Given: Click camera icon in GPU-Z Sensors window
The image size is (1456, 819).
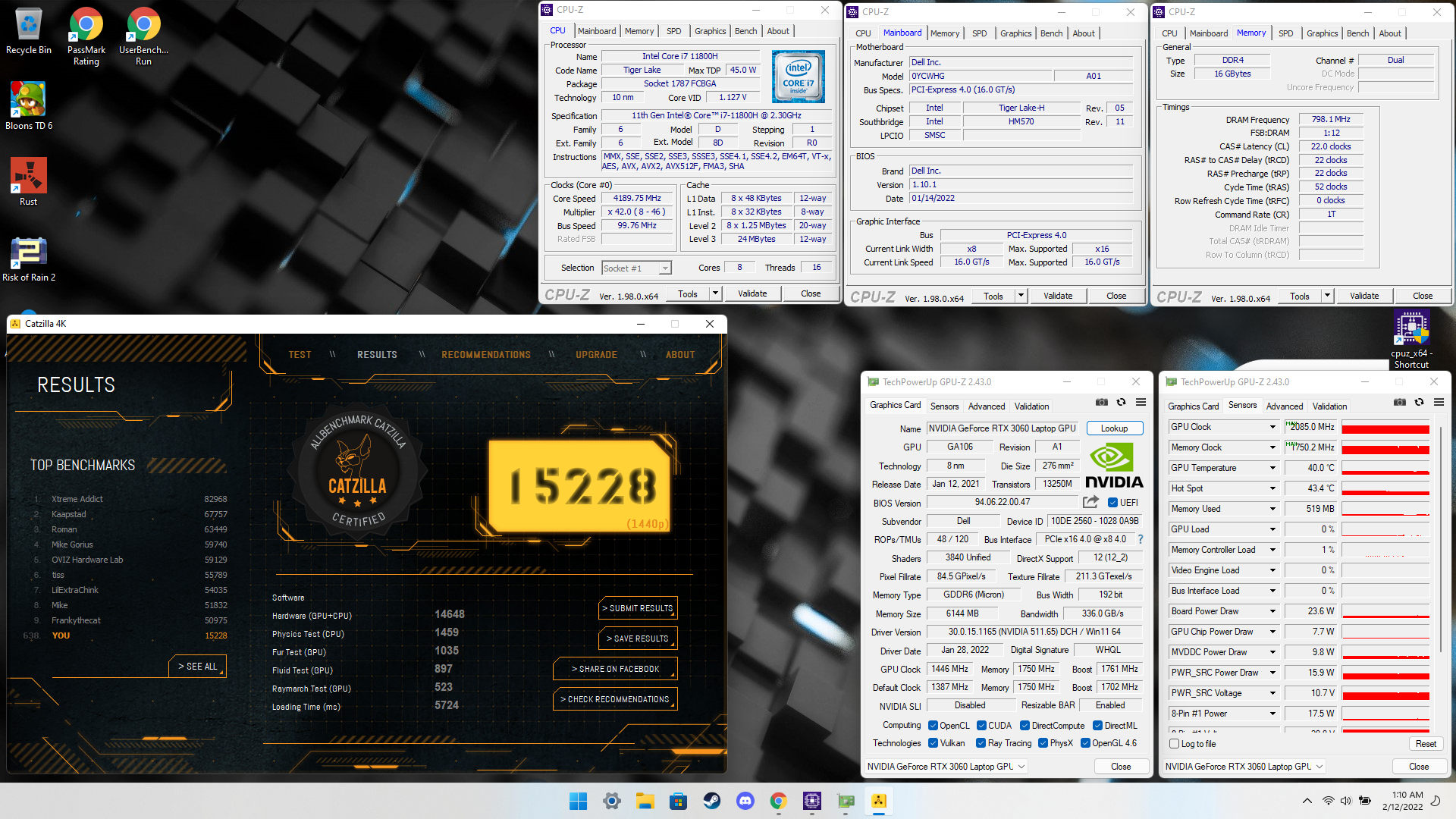Looking at the screenshot, I should coord(1399,403).
